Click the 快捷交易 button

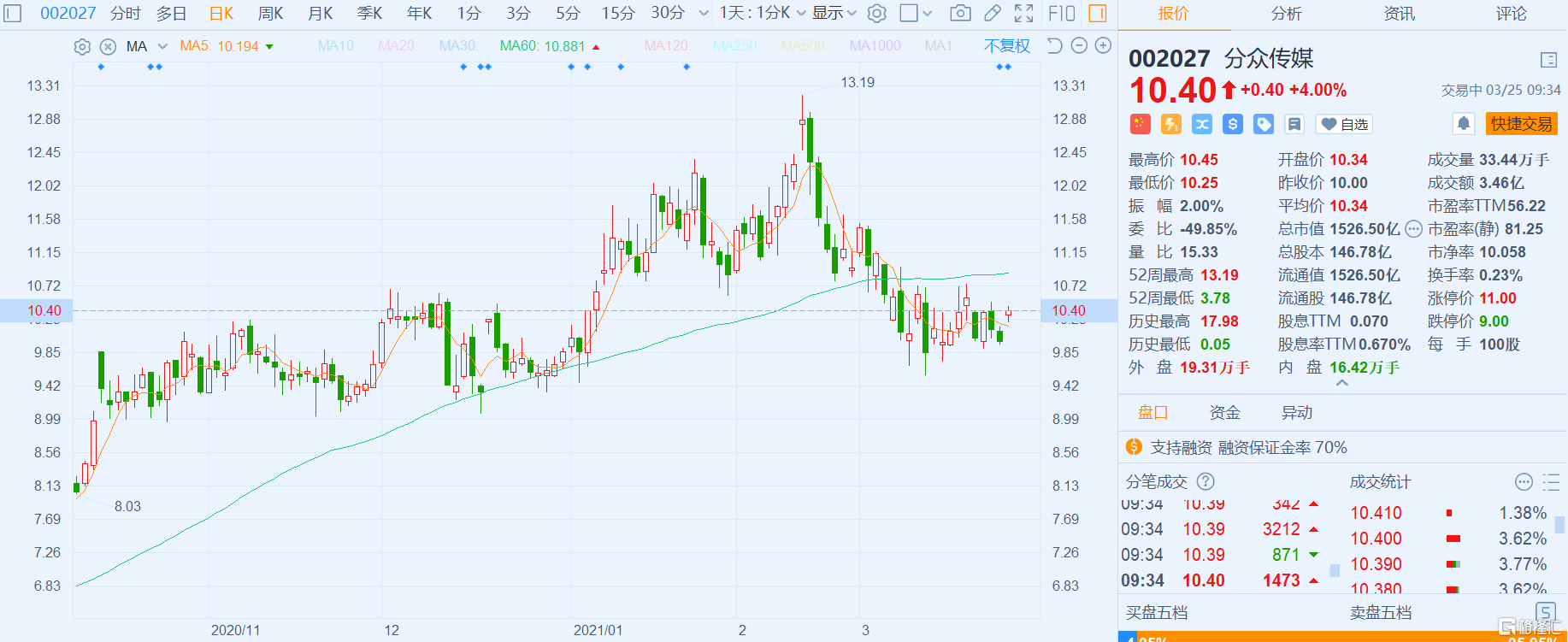(1521, 124)
